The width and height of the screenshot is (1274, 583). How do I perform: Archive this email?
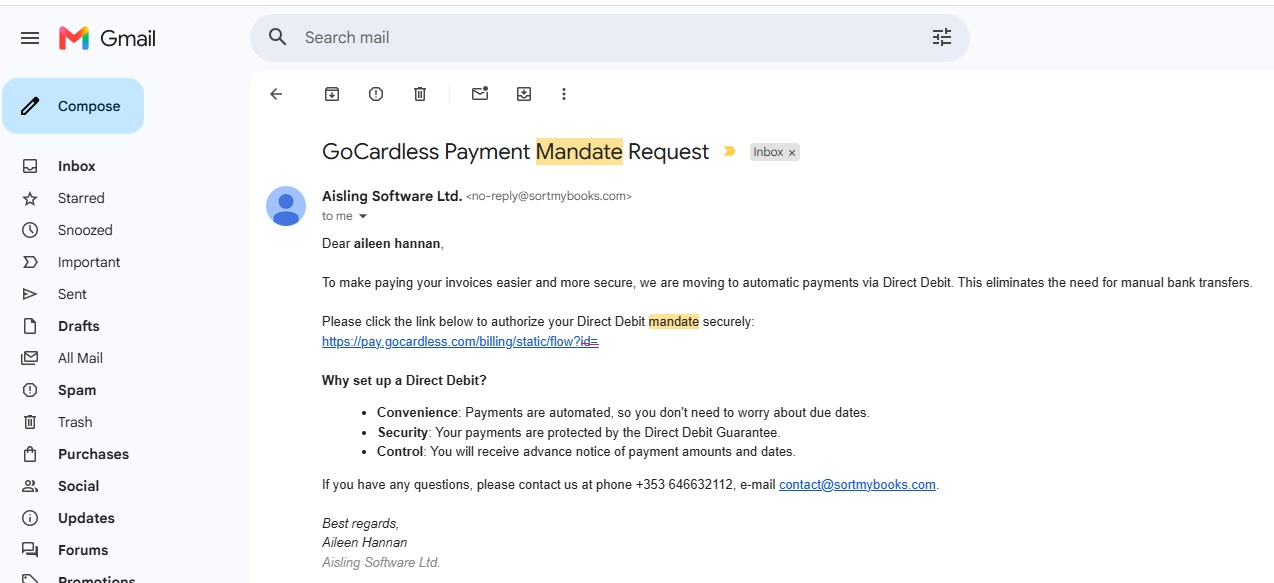point(332,94)
